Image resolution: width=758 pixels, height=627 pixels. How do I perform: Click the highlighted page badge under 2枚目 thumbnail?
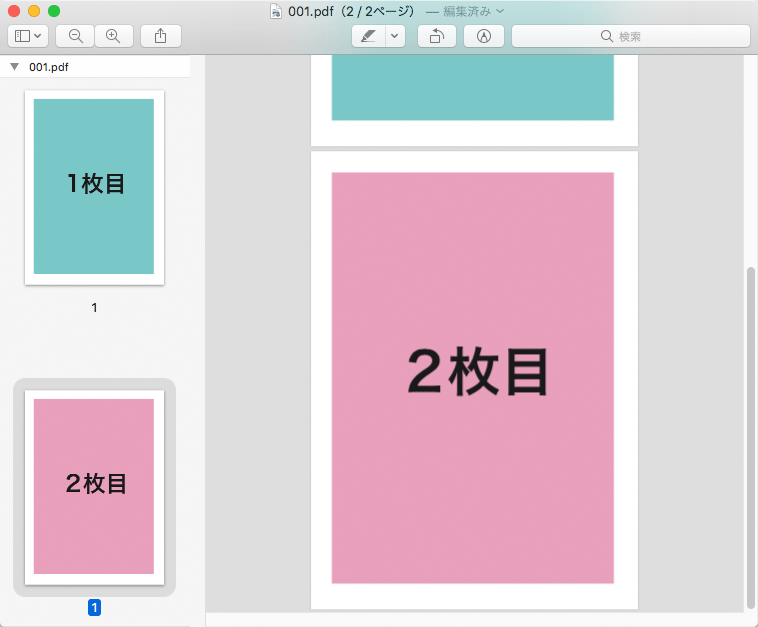point(94,608)
